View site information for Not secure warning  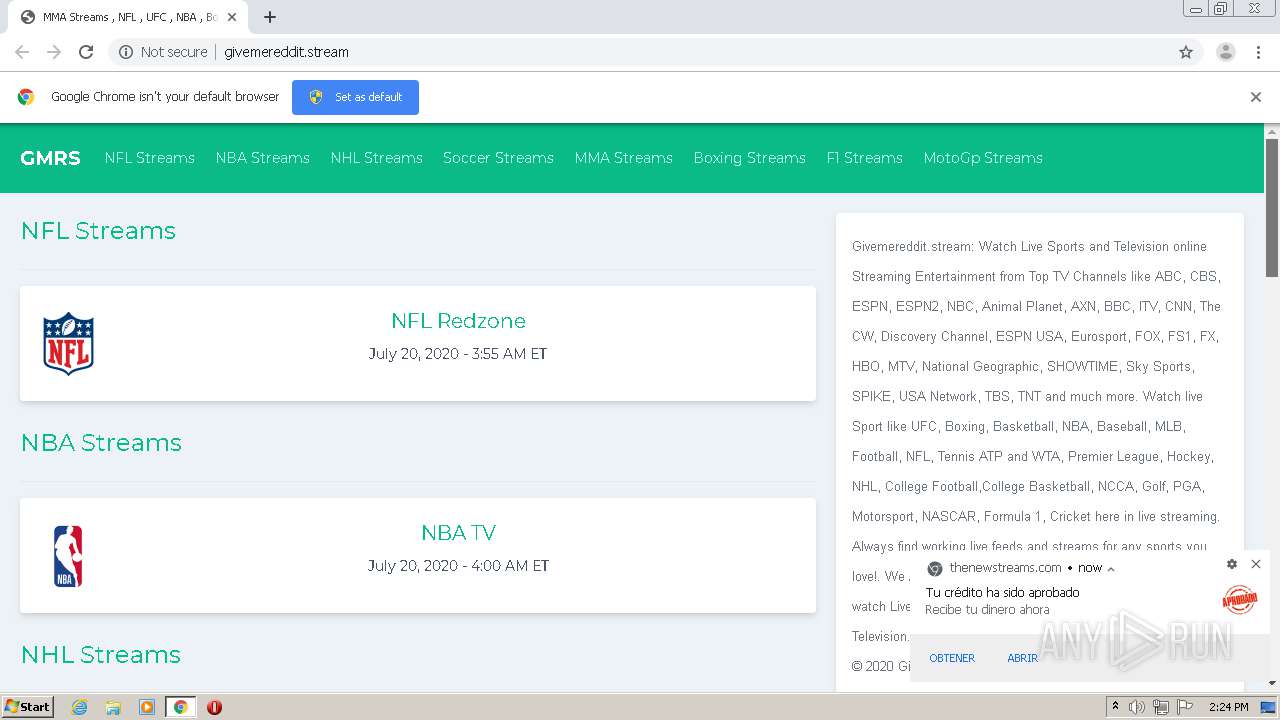[x=163, y=52]
